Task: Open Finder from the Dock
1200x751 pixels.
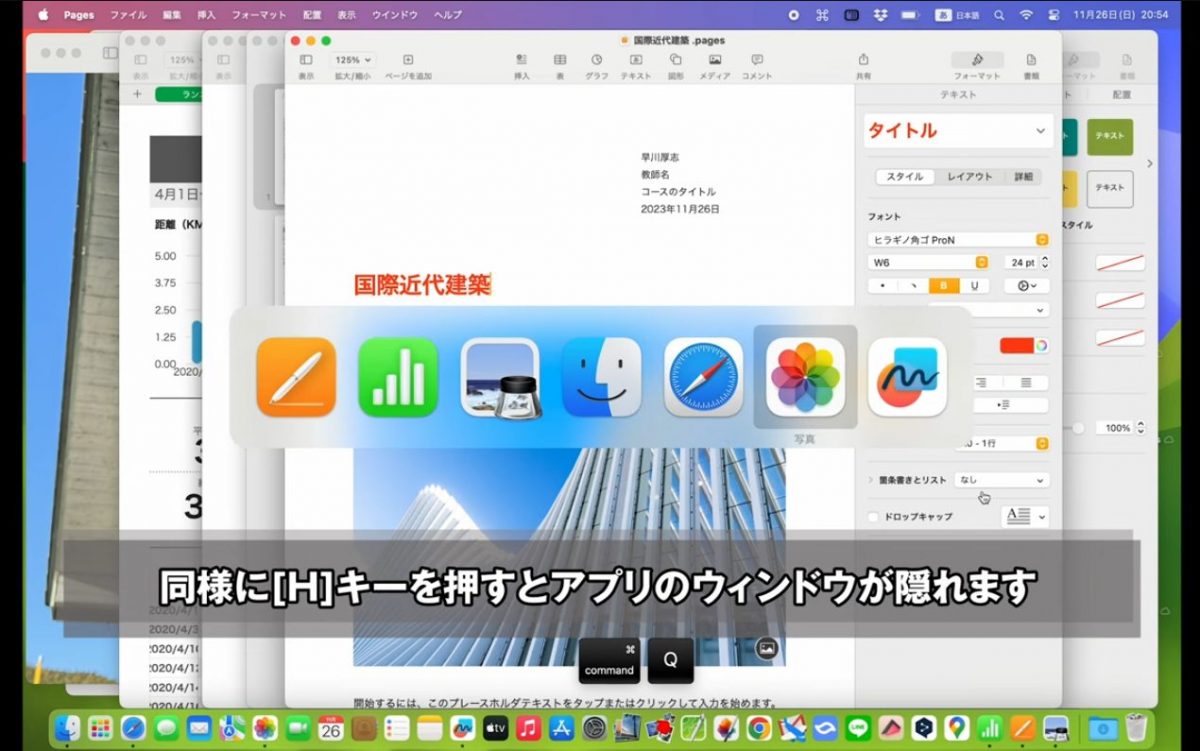Action: click(x=68, y=728)
